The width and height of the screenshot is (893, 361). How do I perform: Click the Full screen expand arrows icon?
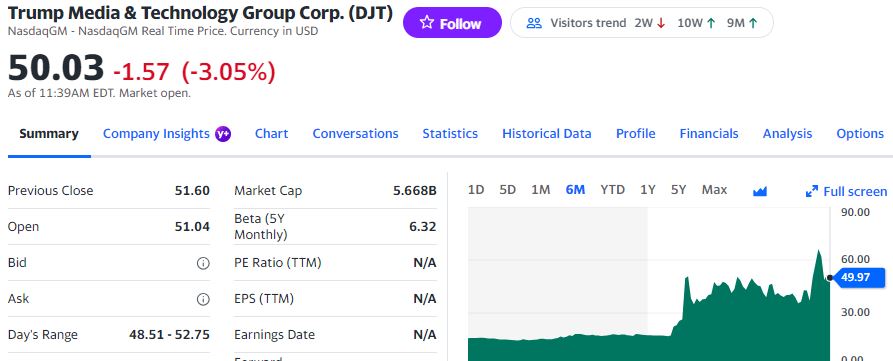pos(812,191)
